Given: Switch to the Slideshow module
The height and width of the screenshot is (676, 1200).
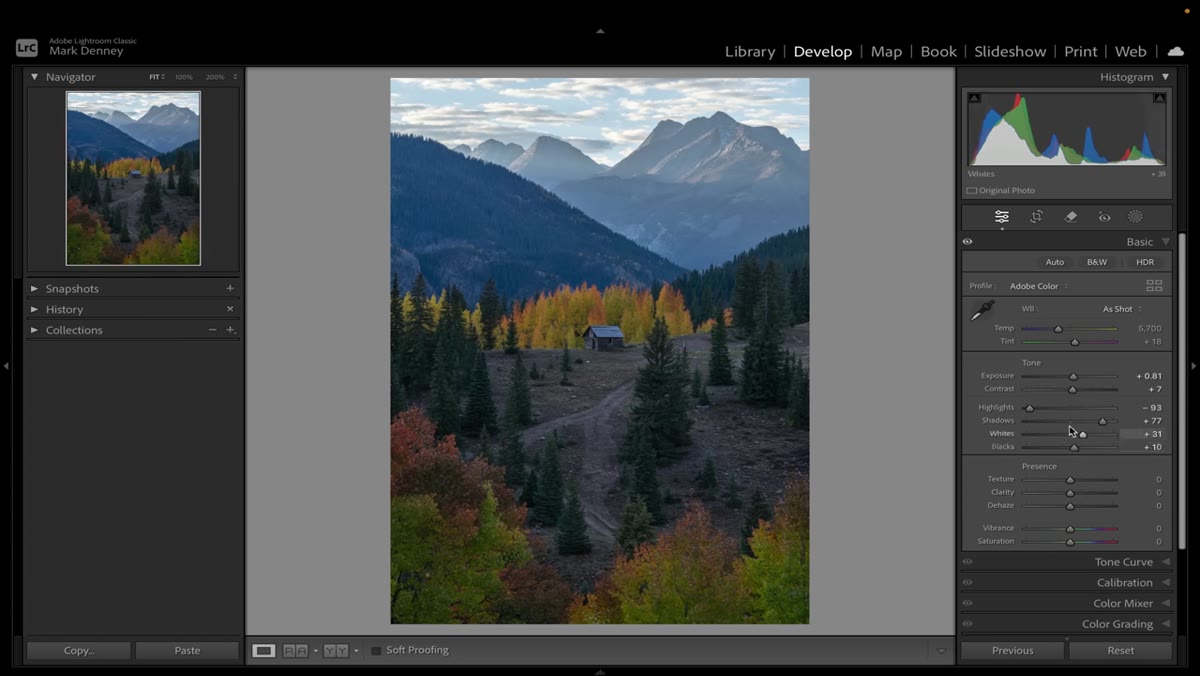Looking at the screenshot, I should click(x=1010, y=51).
